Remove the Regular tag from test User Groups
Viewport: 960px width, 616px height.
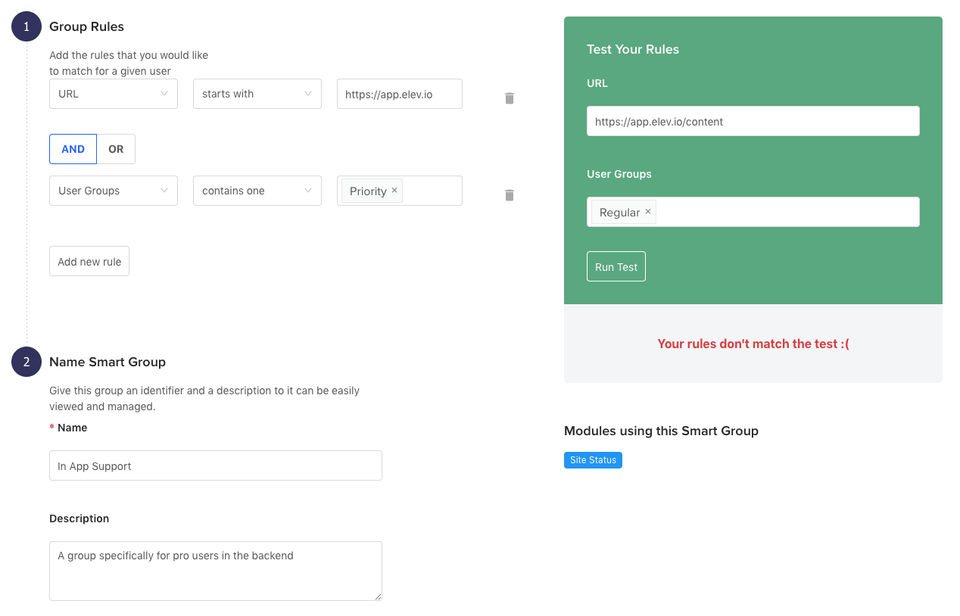point(648,211)
